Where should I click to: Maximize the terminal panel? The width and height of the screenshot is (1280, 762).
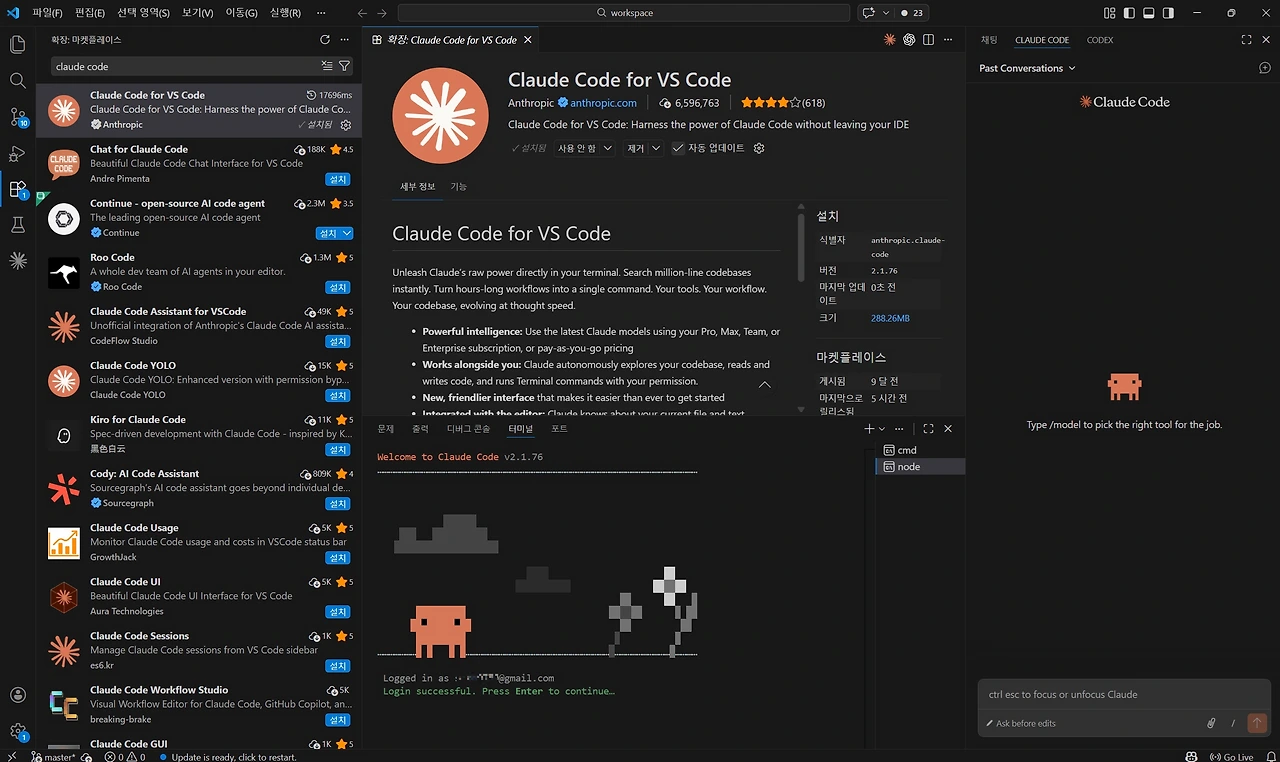click(x=928, y=428)
